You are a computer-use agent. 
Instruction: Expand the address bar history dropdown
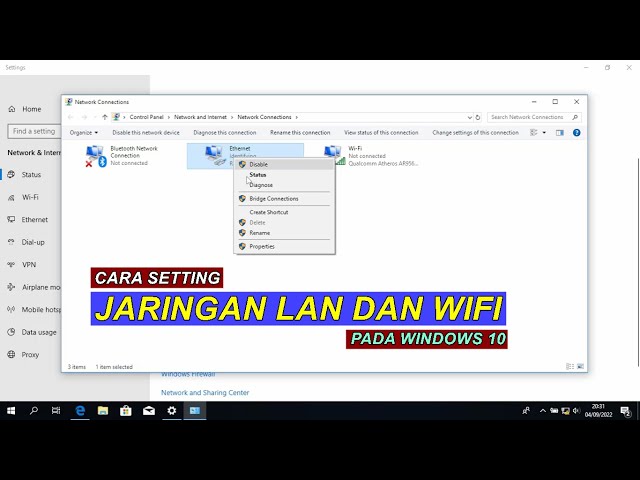pos(469,117)
